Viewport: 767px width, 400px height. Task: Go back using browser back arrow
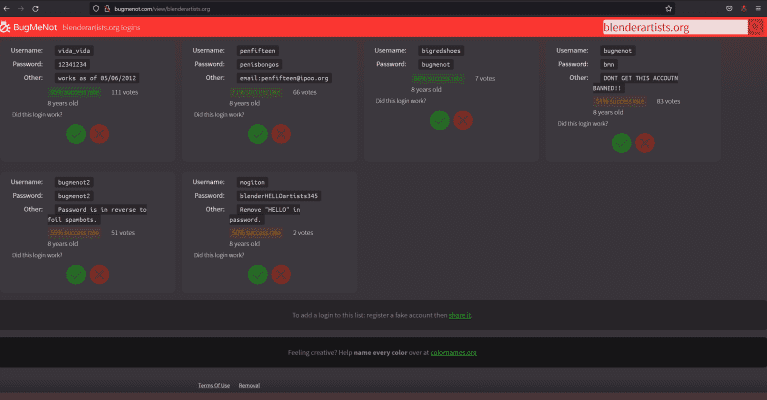[x=10, y=8]
